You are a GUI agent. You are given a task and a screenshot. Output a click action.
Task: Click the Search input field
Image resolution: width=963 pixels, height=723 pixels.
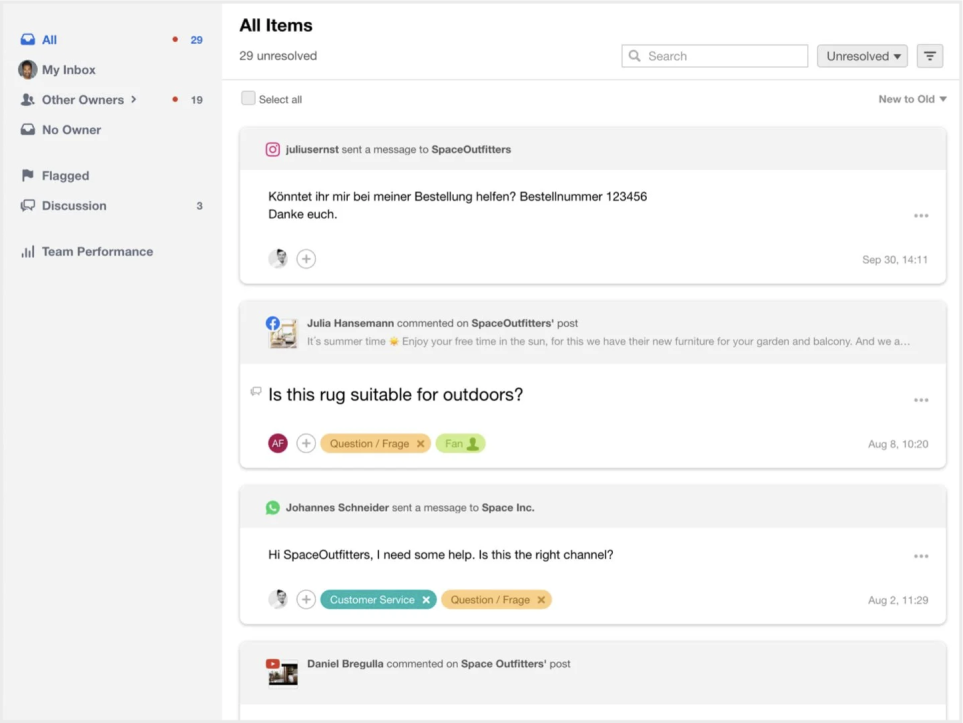pyautogui.click(x=715, y=56)
